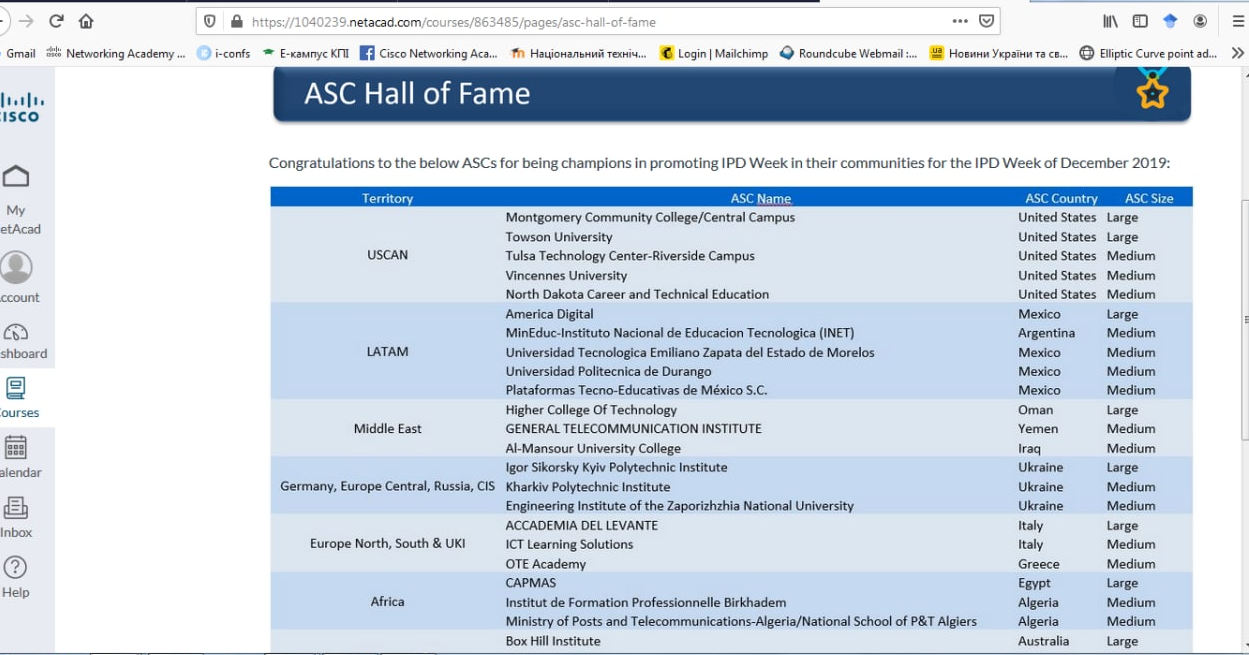Select the Box Hill Institute entry
The image size is (1249, 655).
[553, 641]
